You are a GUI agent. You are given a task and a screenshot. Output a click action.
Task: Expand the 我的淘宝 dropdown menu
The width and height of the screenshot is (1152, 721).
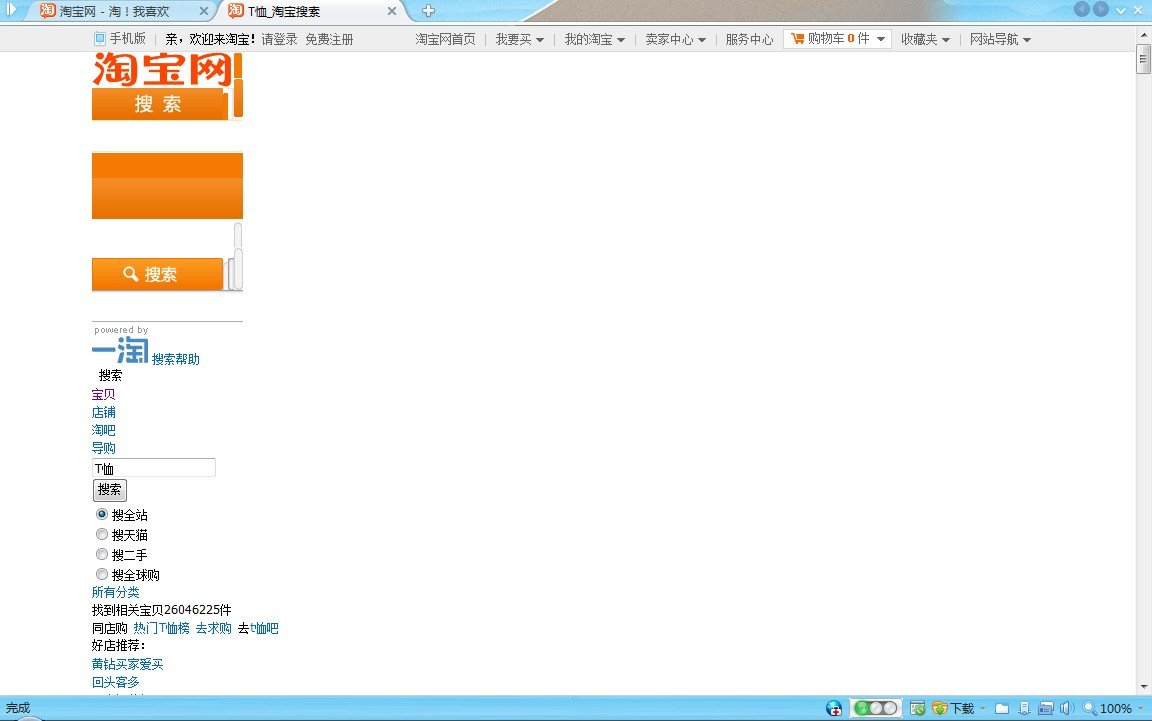pos(594,40)
